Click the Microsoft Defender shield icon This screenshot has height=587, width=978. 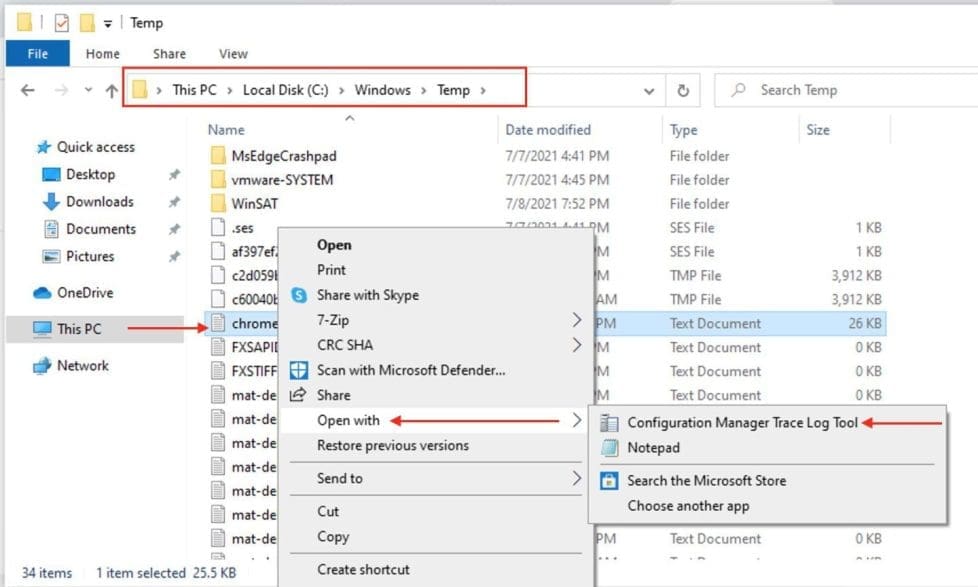pyautogui.click(x=298, y=370)
